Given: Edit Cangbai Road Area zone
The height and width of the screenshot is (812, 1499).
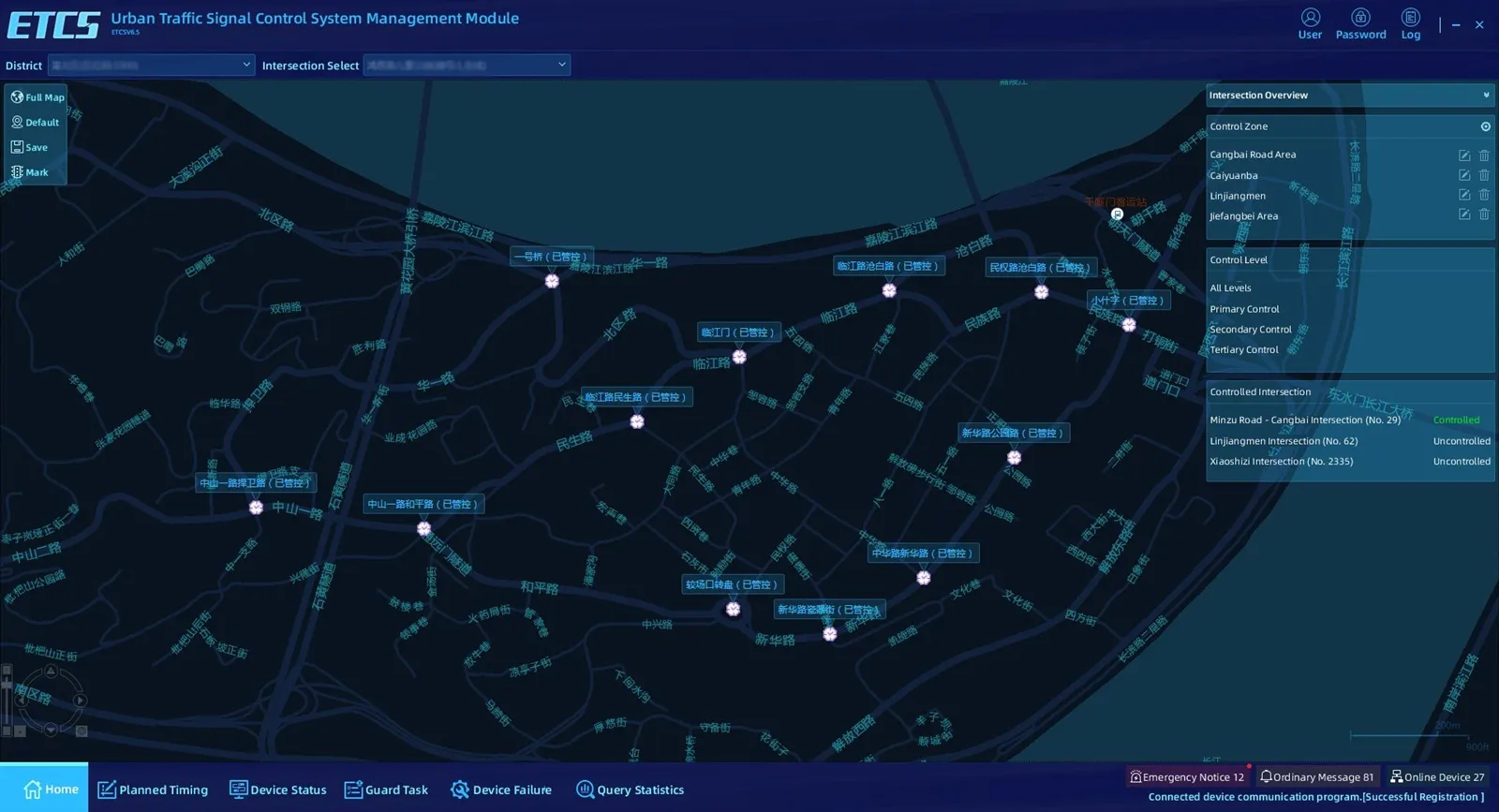Looking at the screenshot, I should tap(1464, 155).
